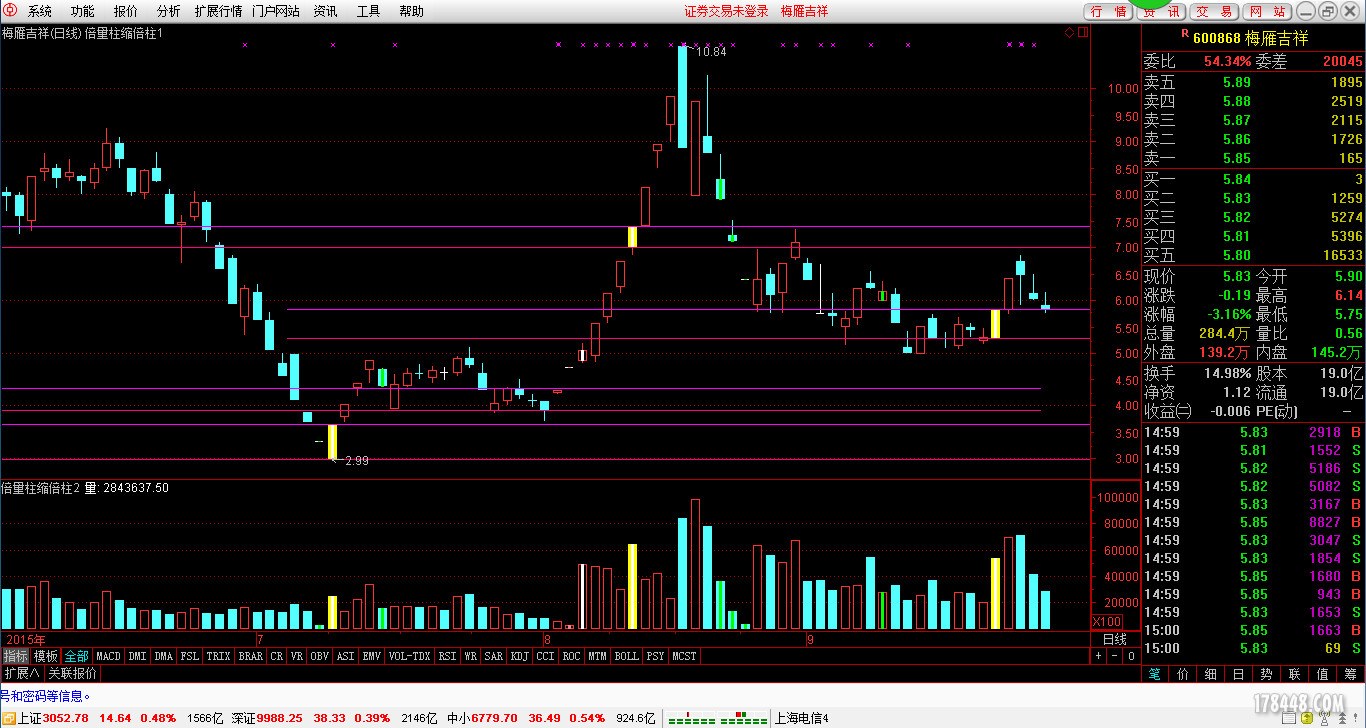Switch to MACD indicator
The height and width of the screenshot is (728, 1366).
tap(108, 656)
